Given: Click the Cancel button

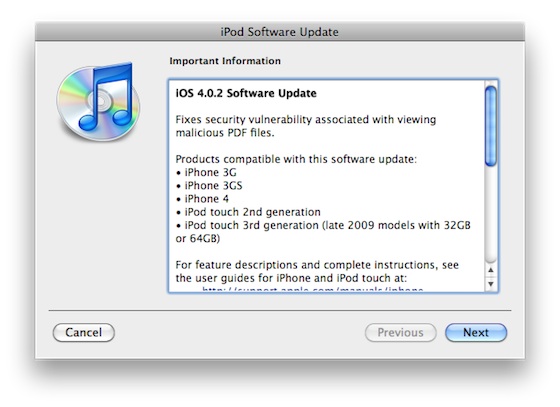Looking at the screenshot, I should pos(84,332).
